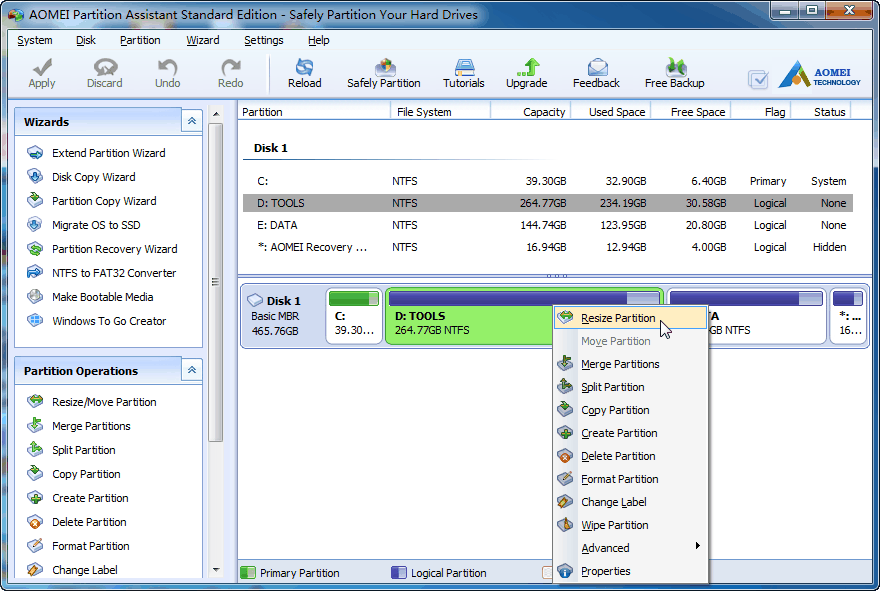Choose Delete Partition in context menu
Image resolution: width=880 pixels, height=591 pixels.
click(x=630, y=456)
